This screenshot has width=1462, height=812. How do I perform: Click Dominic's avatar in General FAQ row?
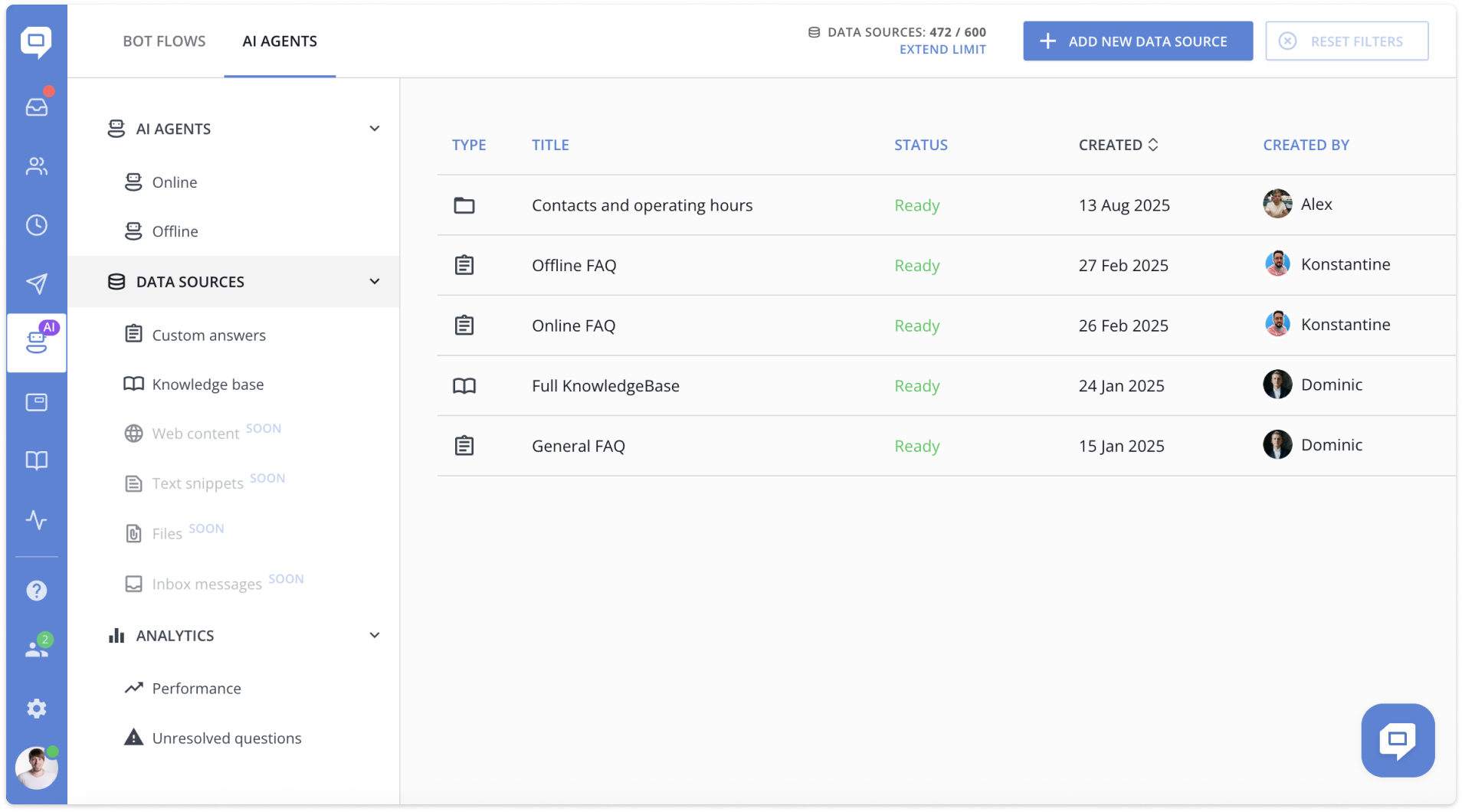(1277, 444)
